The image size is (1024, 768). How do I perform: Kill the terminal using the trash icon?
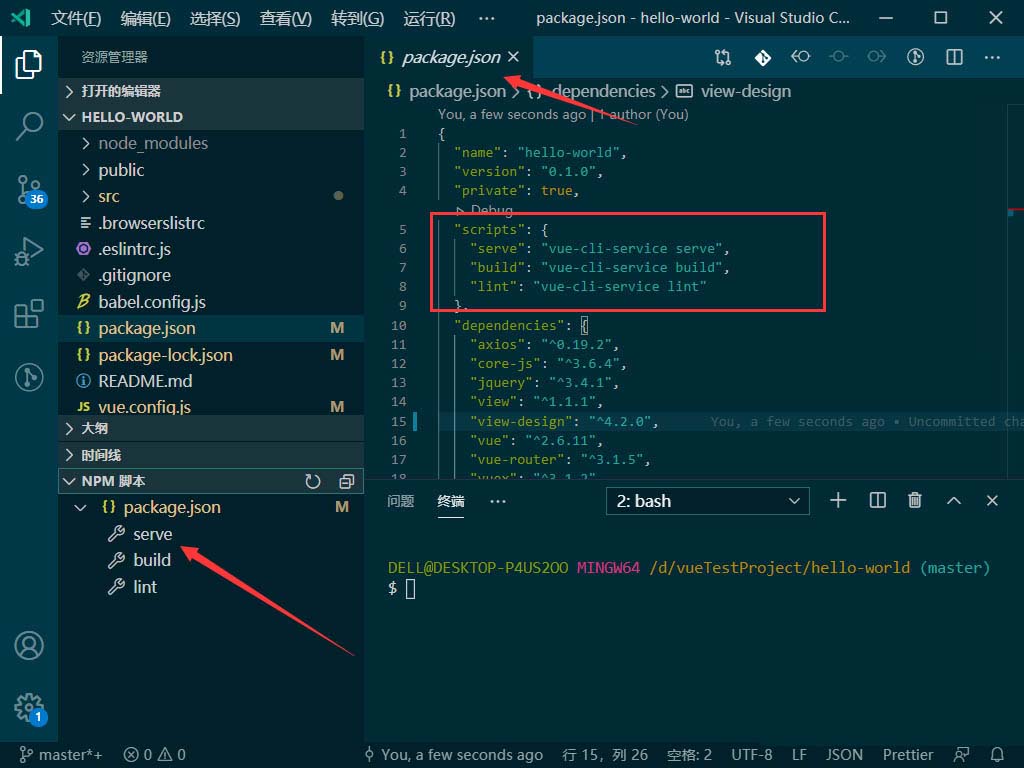click(914, 500)
